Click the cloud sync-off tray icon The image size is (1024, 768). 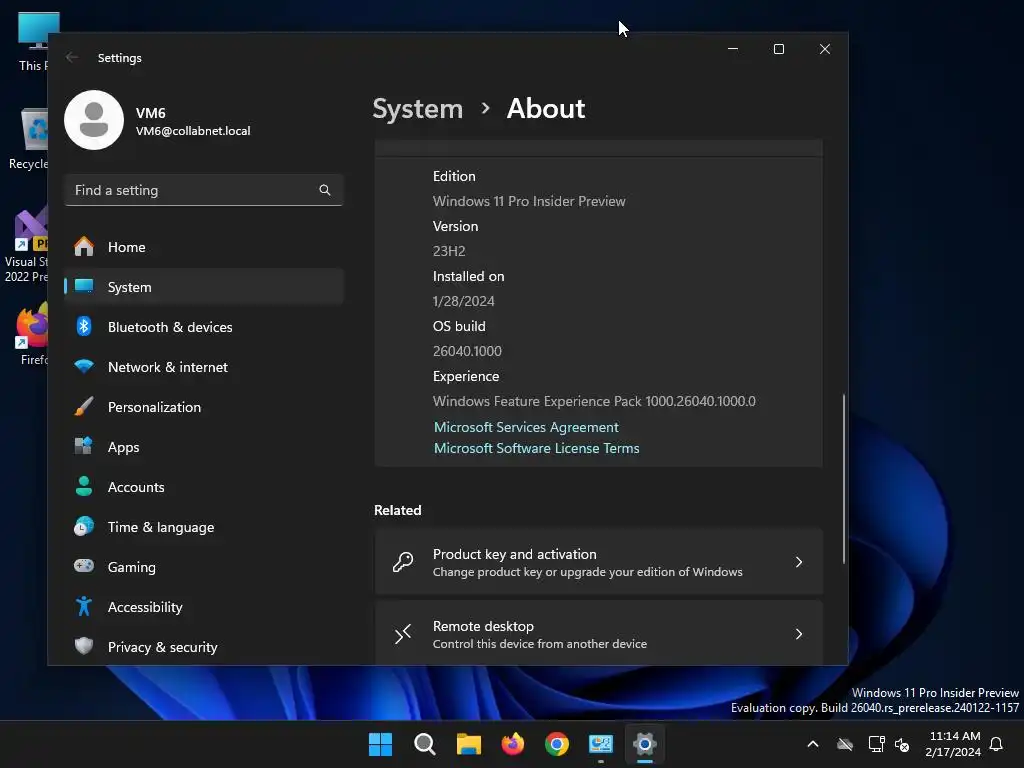click(845, 744)
